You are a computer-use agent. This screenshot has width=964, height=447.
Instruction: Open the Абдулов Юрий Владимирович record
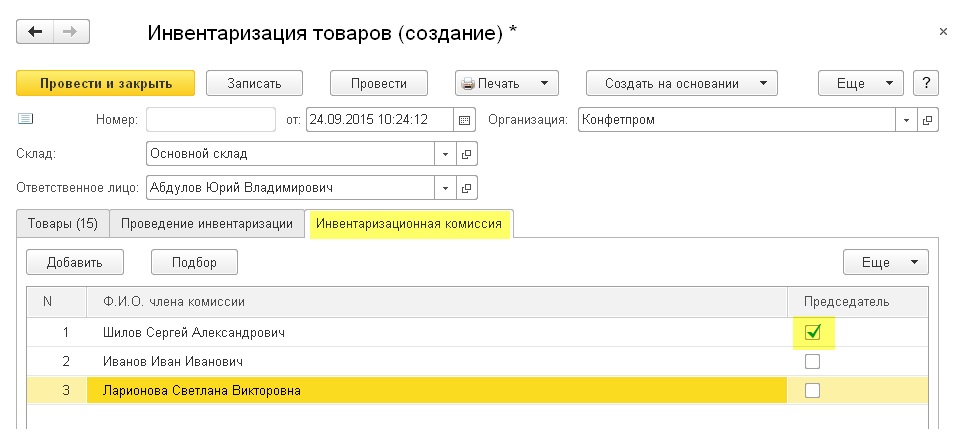tap(467, 188)
